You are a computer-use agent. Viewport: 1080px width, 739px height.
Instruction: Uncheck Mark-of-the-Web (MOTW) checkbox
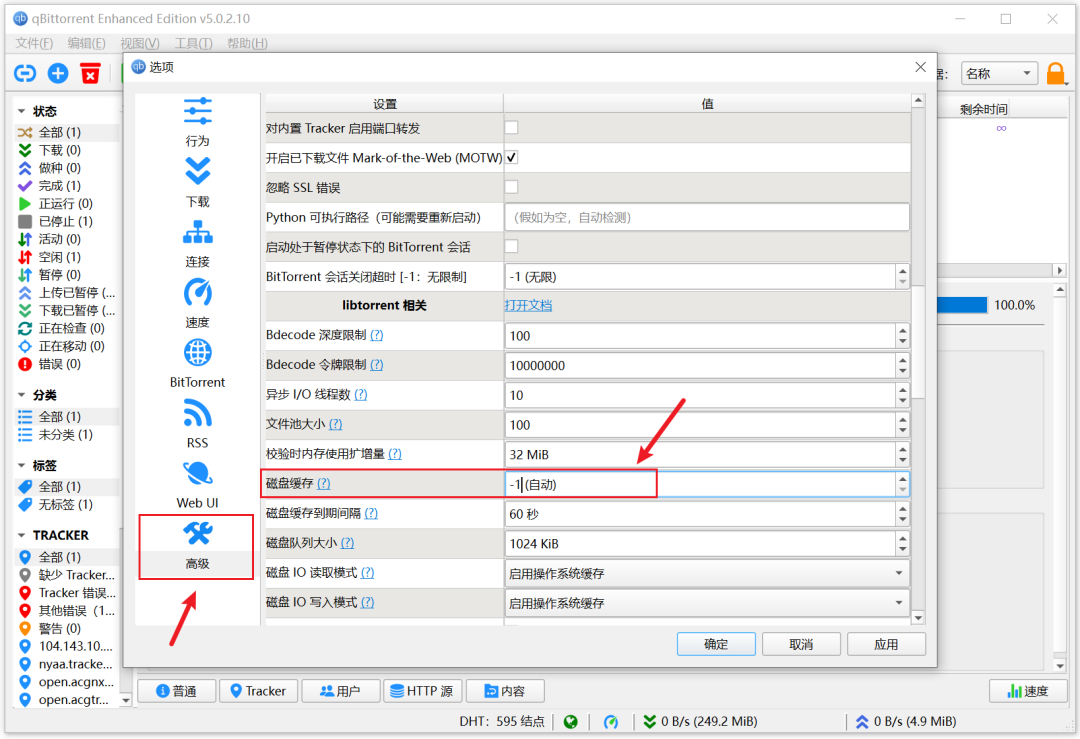(x=511, y=157)
